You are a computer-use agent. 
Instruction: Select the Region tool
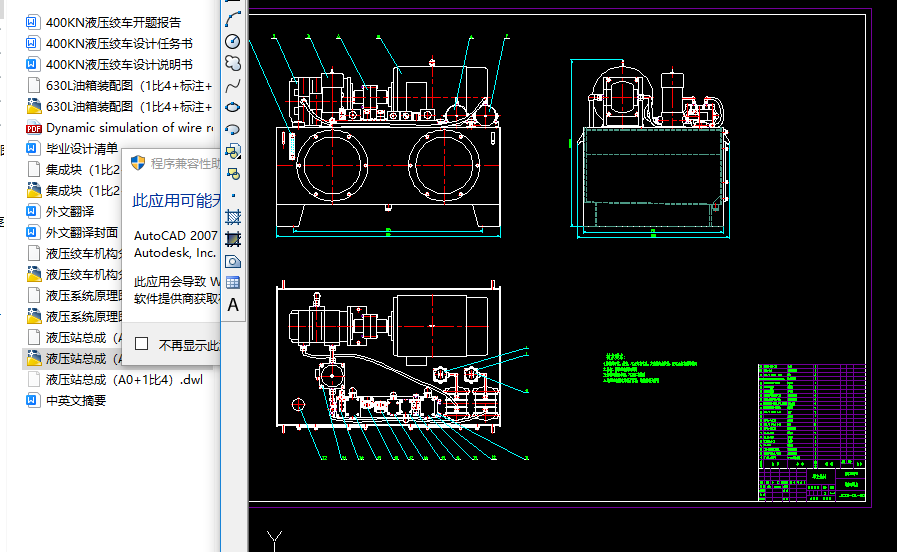233,261
